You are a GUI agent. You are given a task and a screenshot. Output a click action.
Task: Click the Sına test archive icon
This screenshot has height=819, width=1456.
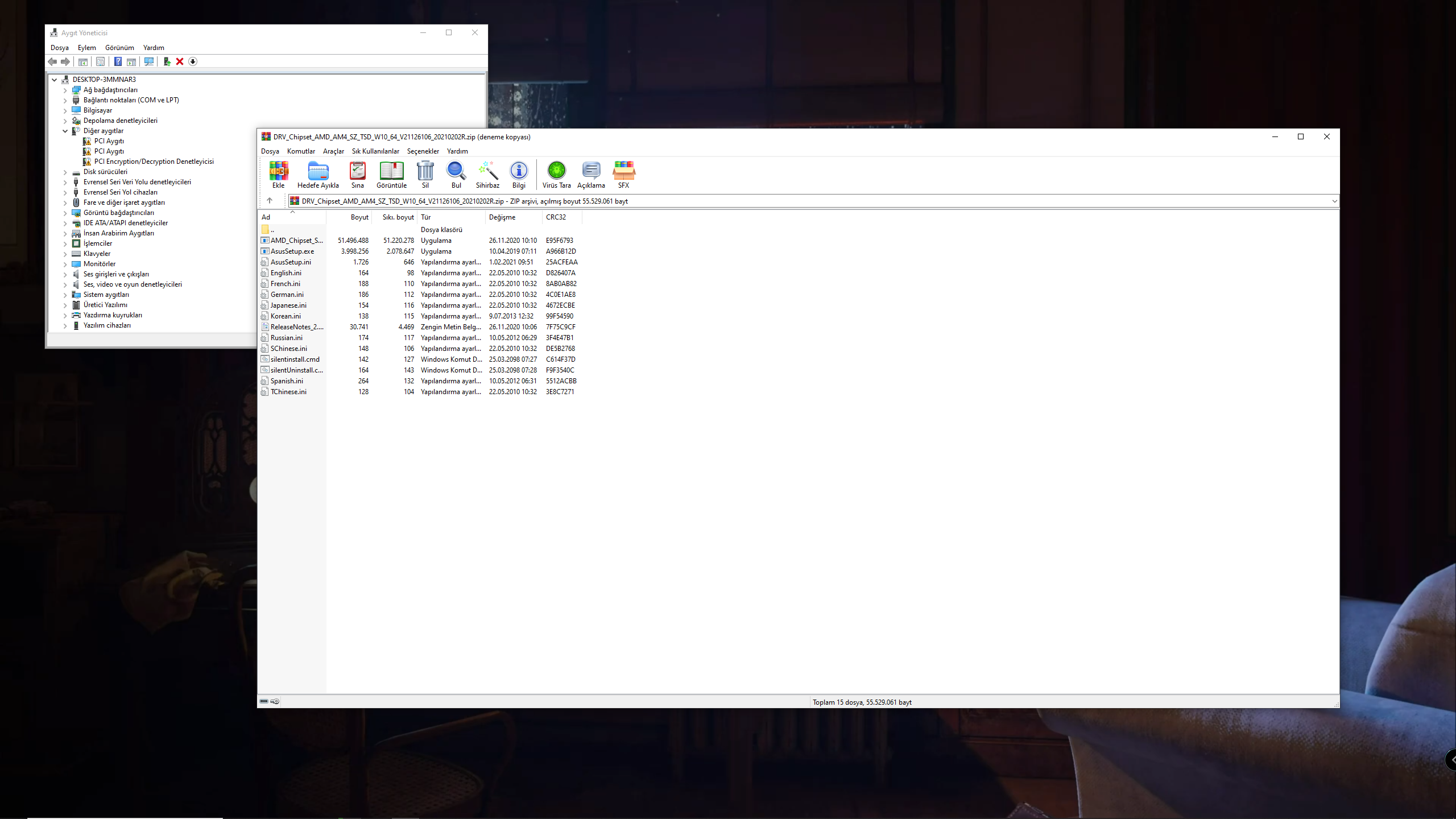(357, 174)
